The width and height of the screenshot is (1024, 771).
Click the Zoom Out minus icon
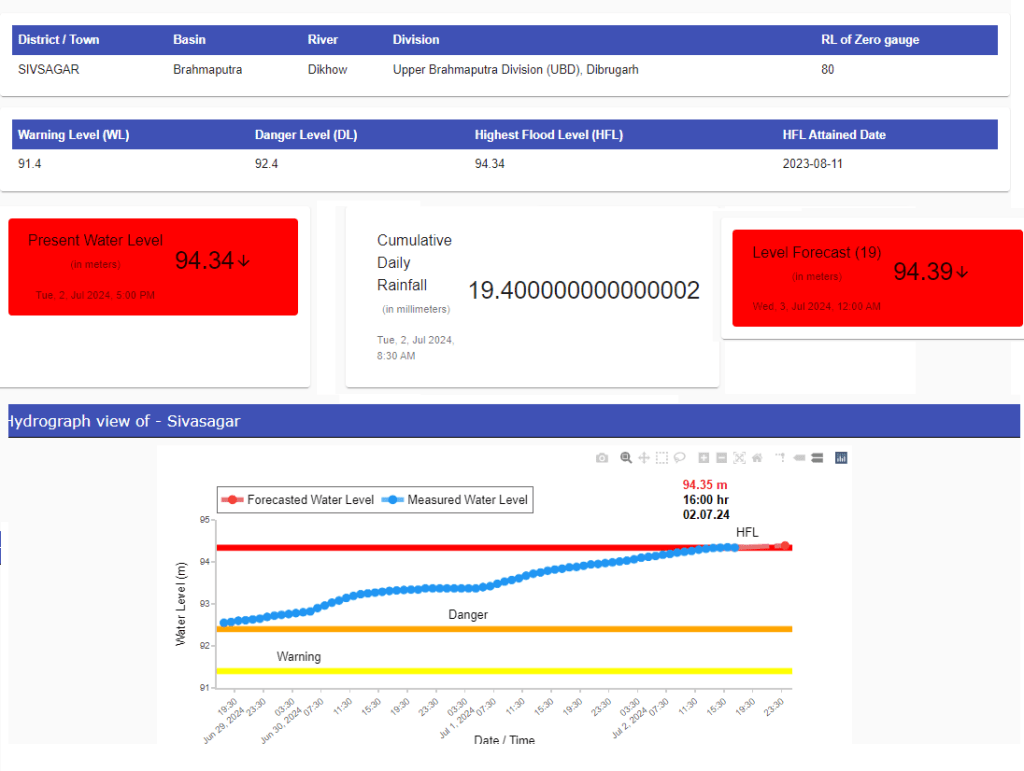[721, 458]
